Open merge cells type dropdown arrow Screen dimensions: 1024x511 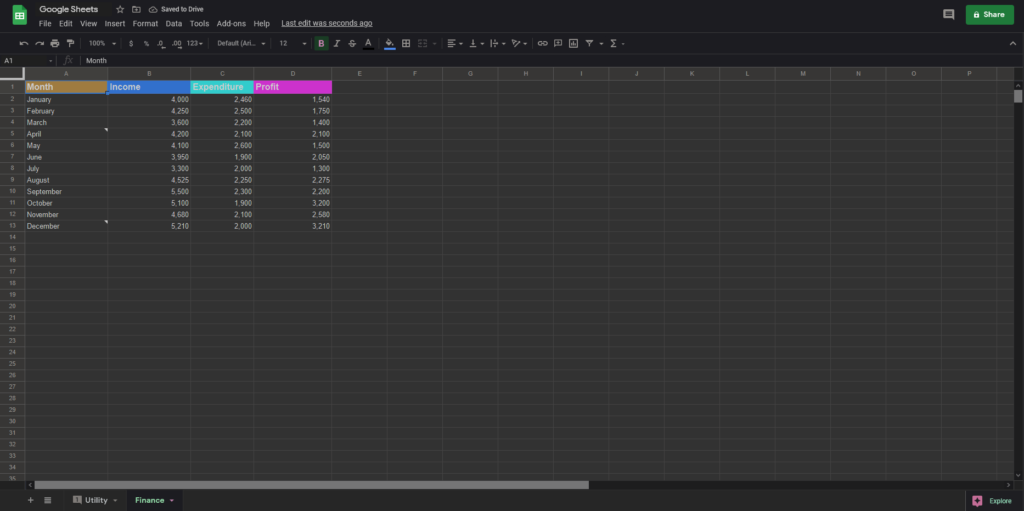(435, 44)
